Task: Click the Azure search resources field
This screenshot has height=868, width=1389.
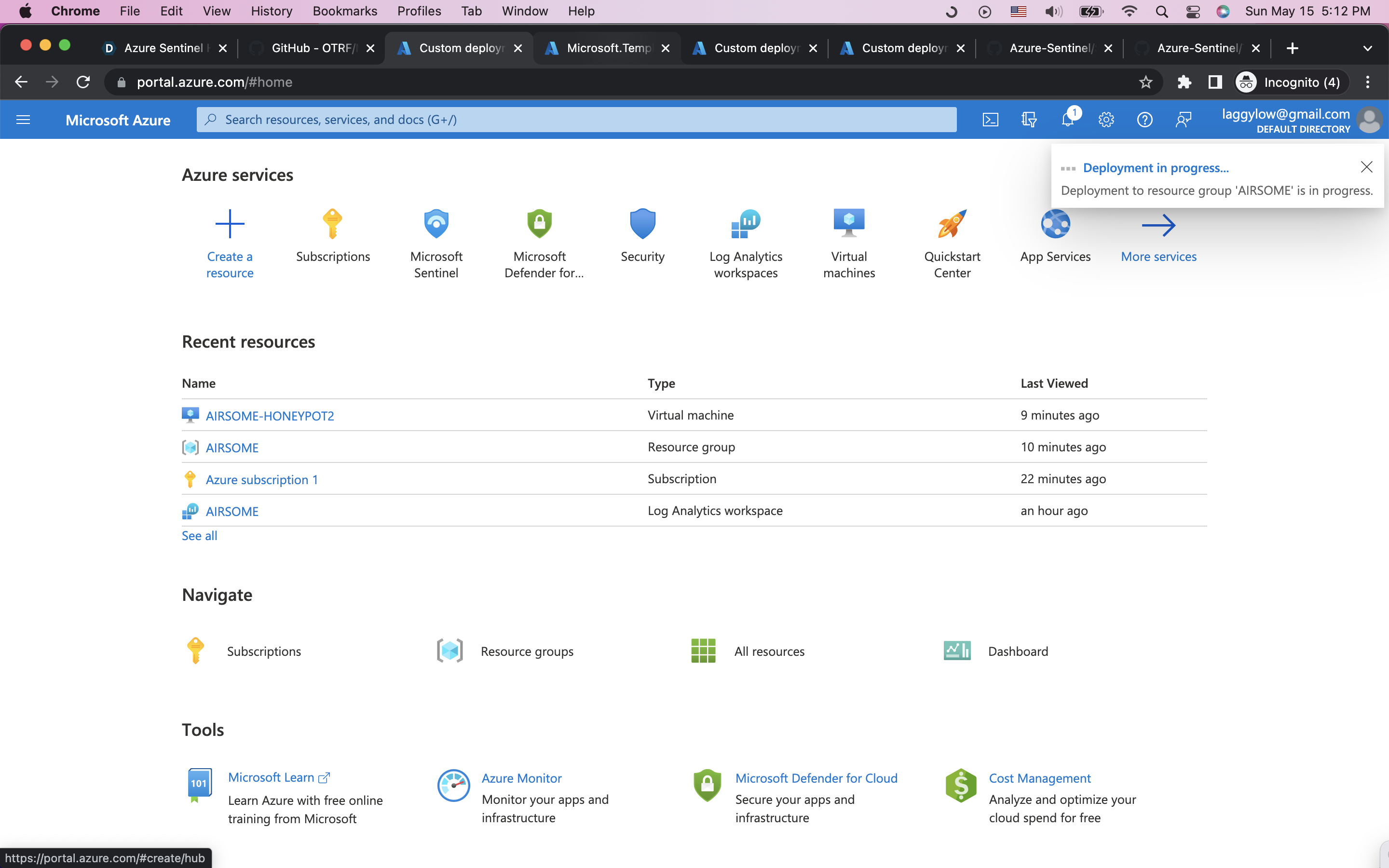Action: pos(576,120)
